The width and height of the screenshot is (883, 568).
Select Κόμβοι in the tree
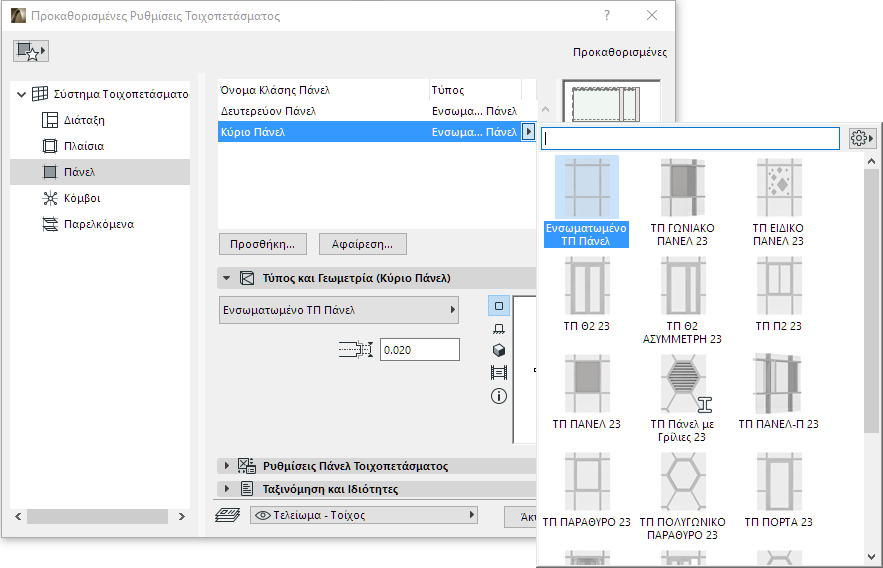point(82,198)
